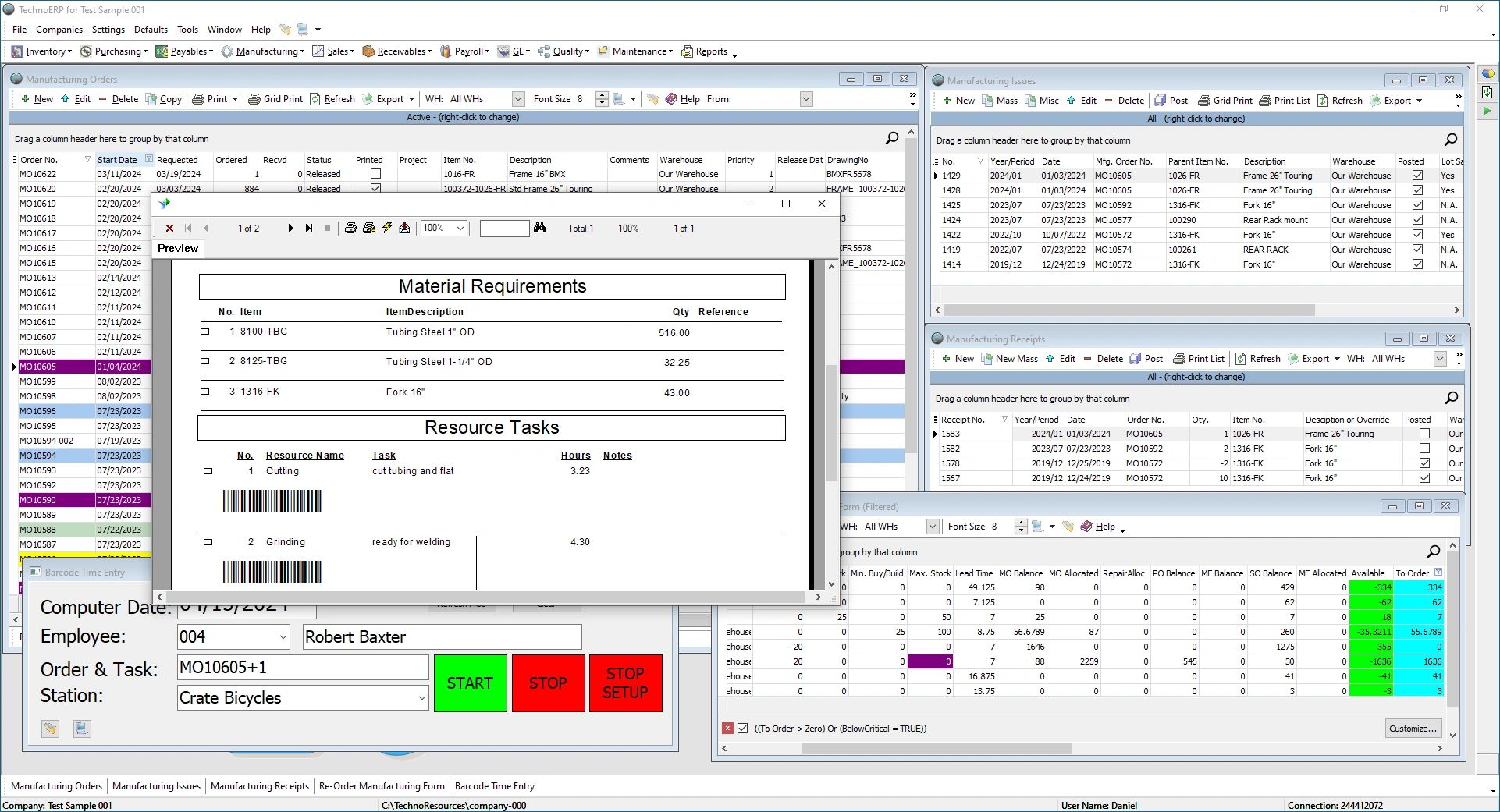Increase Font Size with the stepper up arrow
Screen dimensions: 1500x812
tap(602, 94)
